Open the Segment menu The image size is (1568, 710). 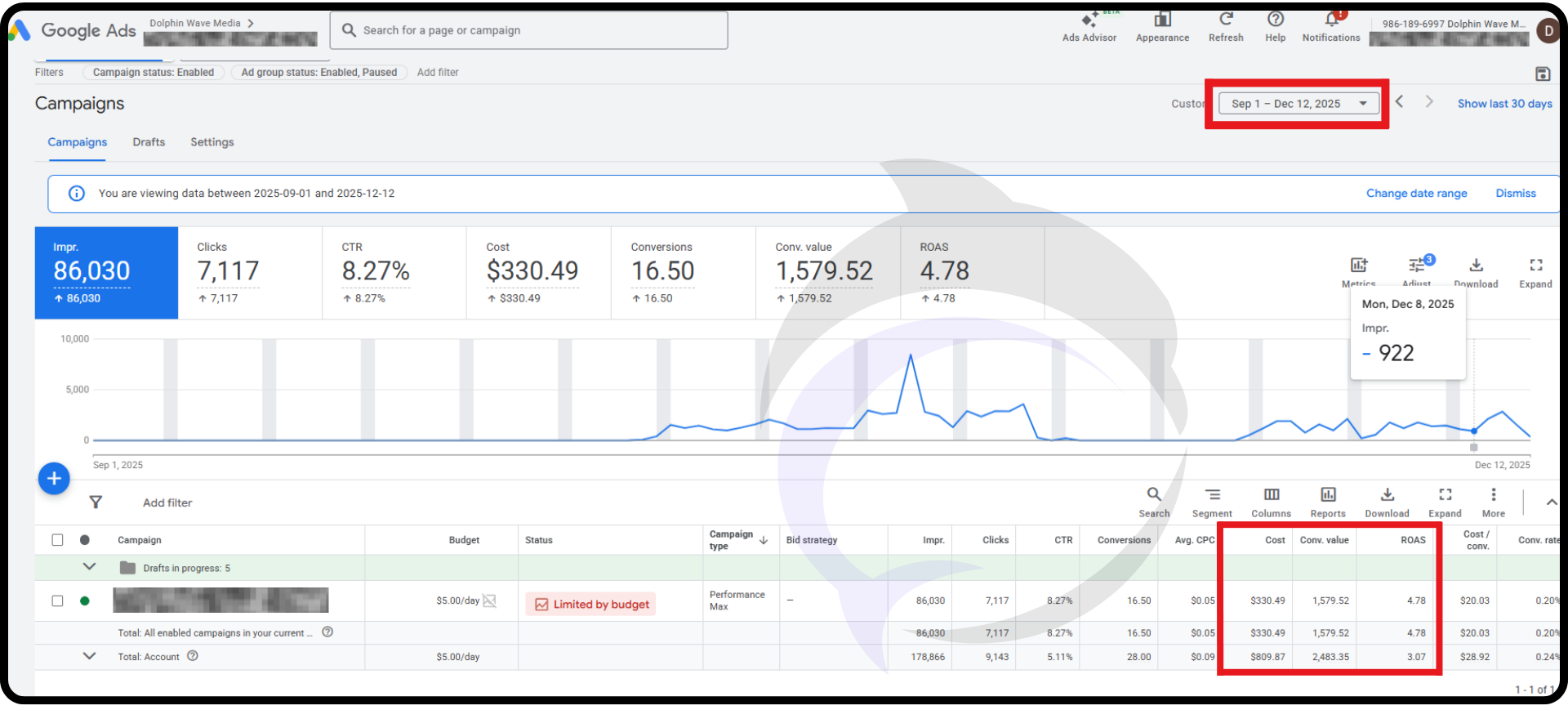point(1212,502)
